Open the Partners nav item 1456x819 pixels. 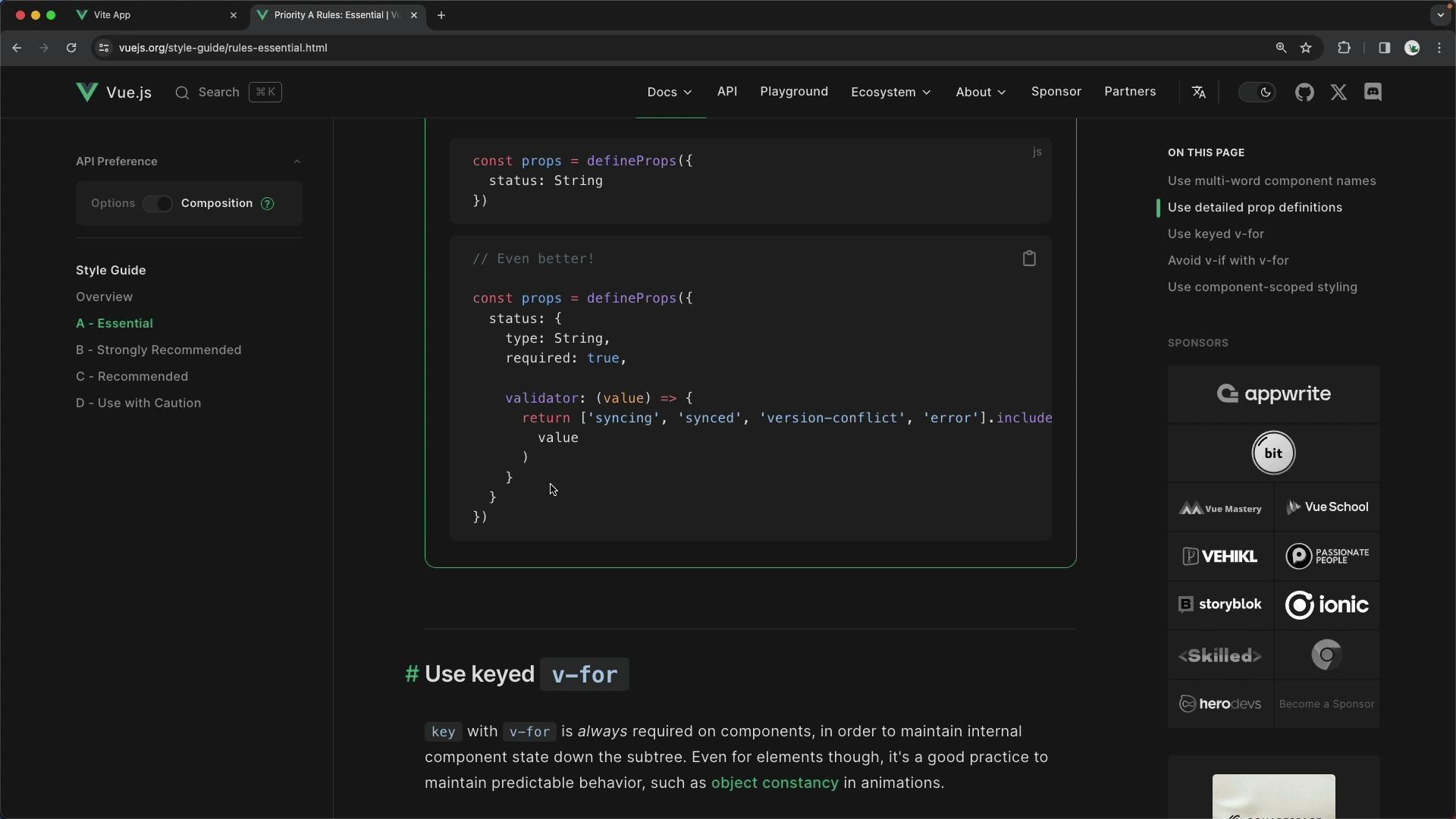pyautogui.click(x=1130, y=92)
